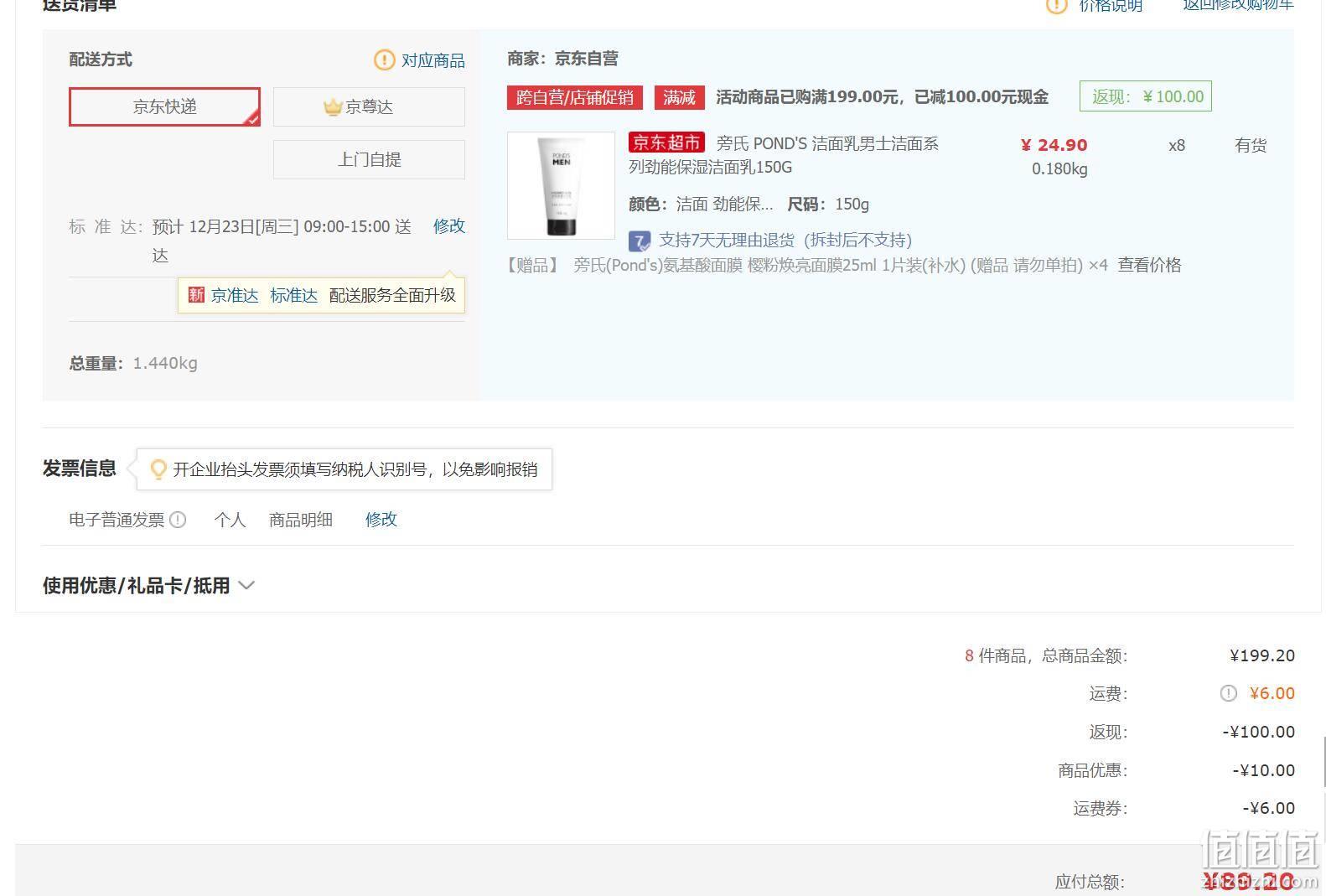
Task: Click the 总重量 1.440kg text
Action: pyautogui.click(x=133, y=363)
